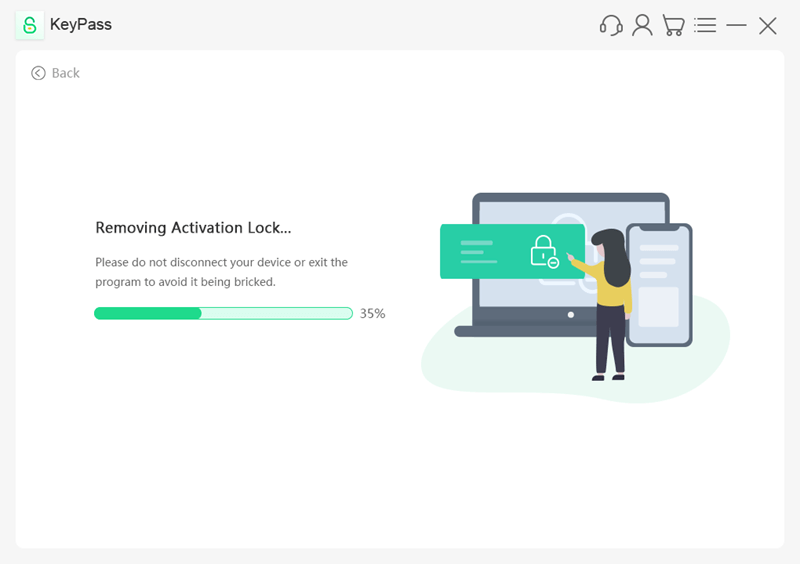Click the do not disconnect warning text
This screenshot has width=800, height=564.
[221, 272]
